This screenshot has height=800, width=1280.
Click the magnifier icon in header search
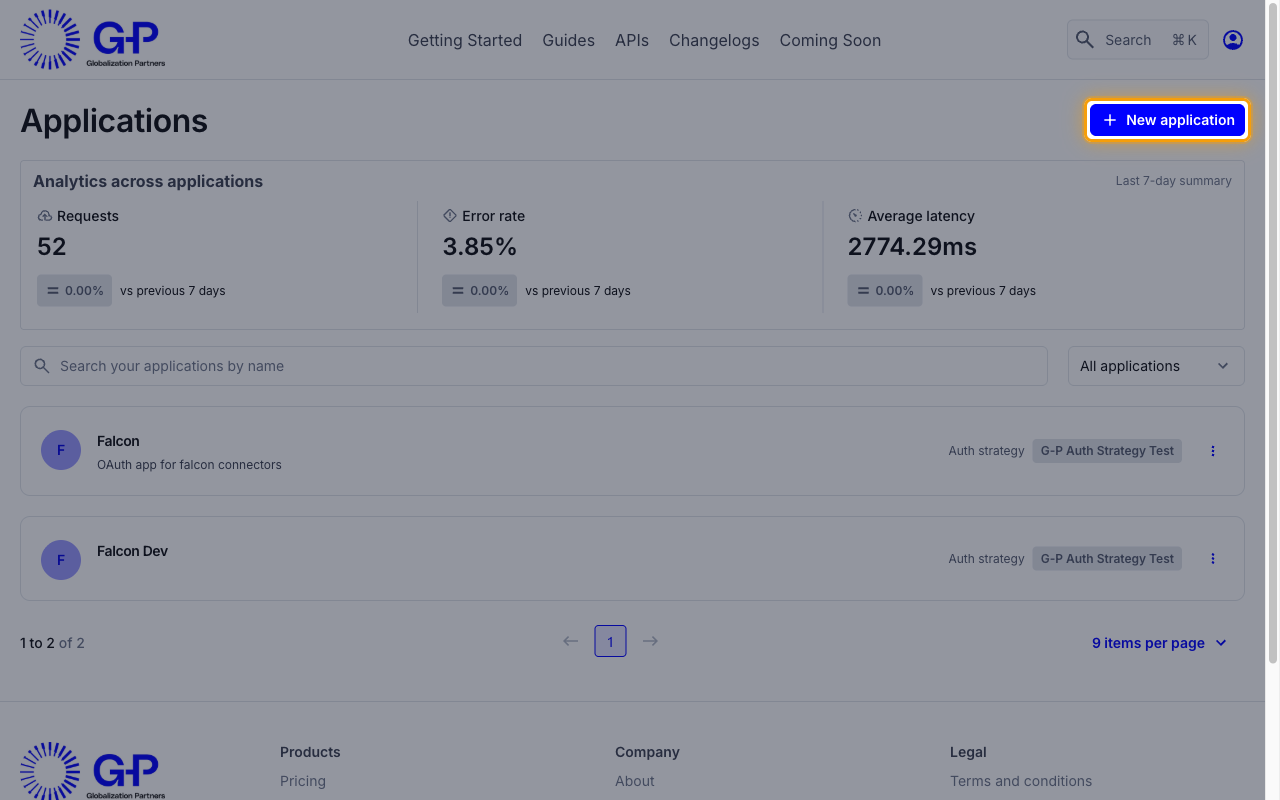coord(1085,40)
